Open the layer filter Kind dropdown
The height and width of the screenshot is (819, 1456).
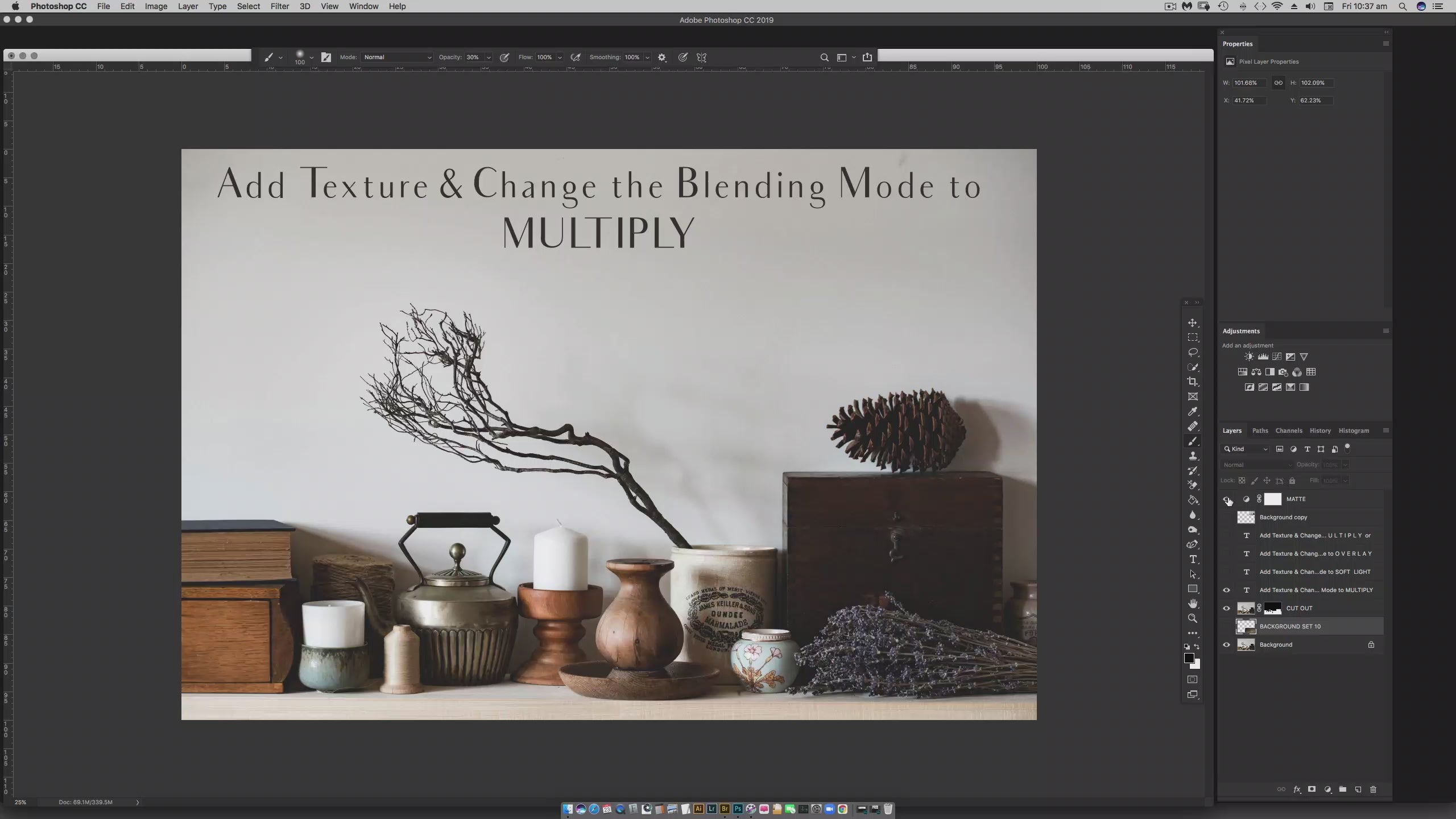click(x=1246, y=449)
